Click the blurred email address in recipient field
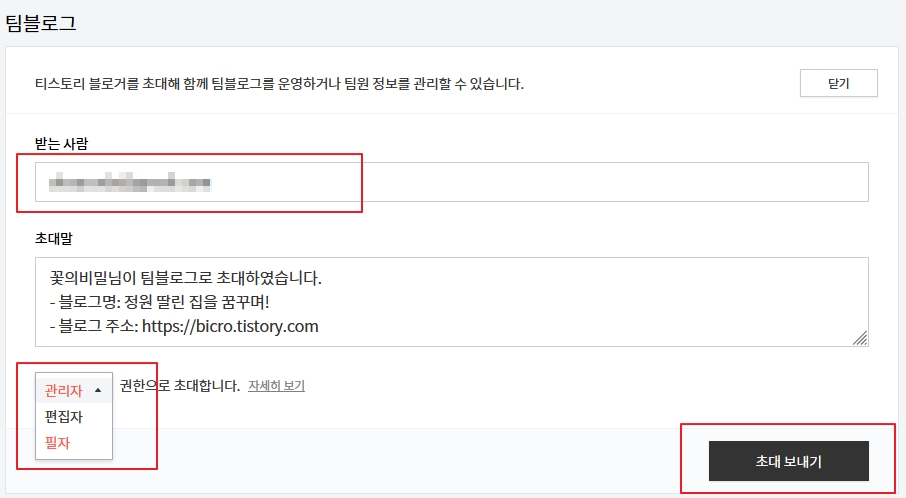This screenshot has width=906, height=498. tap(130, 183)
